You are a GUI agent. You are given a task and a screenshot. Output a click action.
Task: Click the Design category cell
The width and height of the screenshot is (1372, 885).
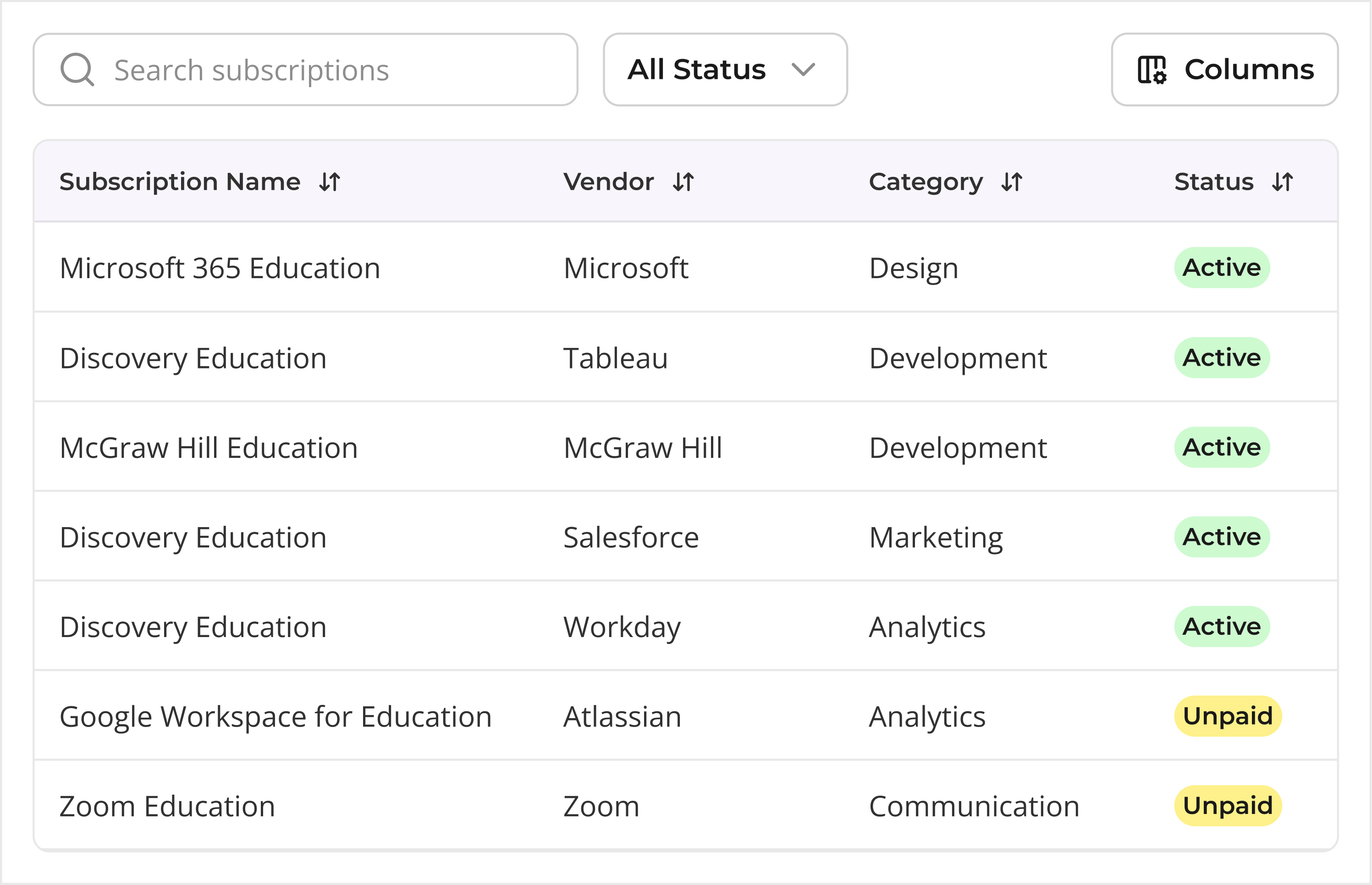pyautogui.click(x=914, y=269)
